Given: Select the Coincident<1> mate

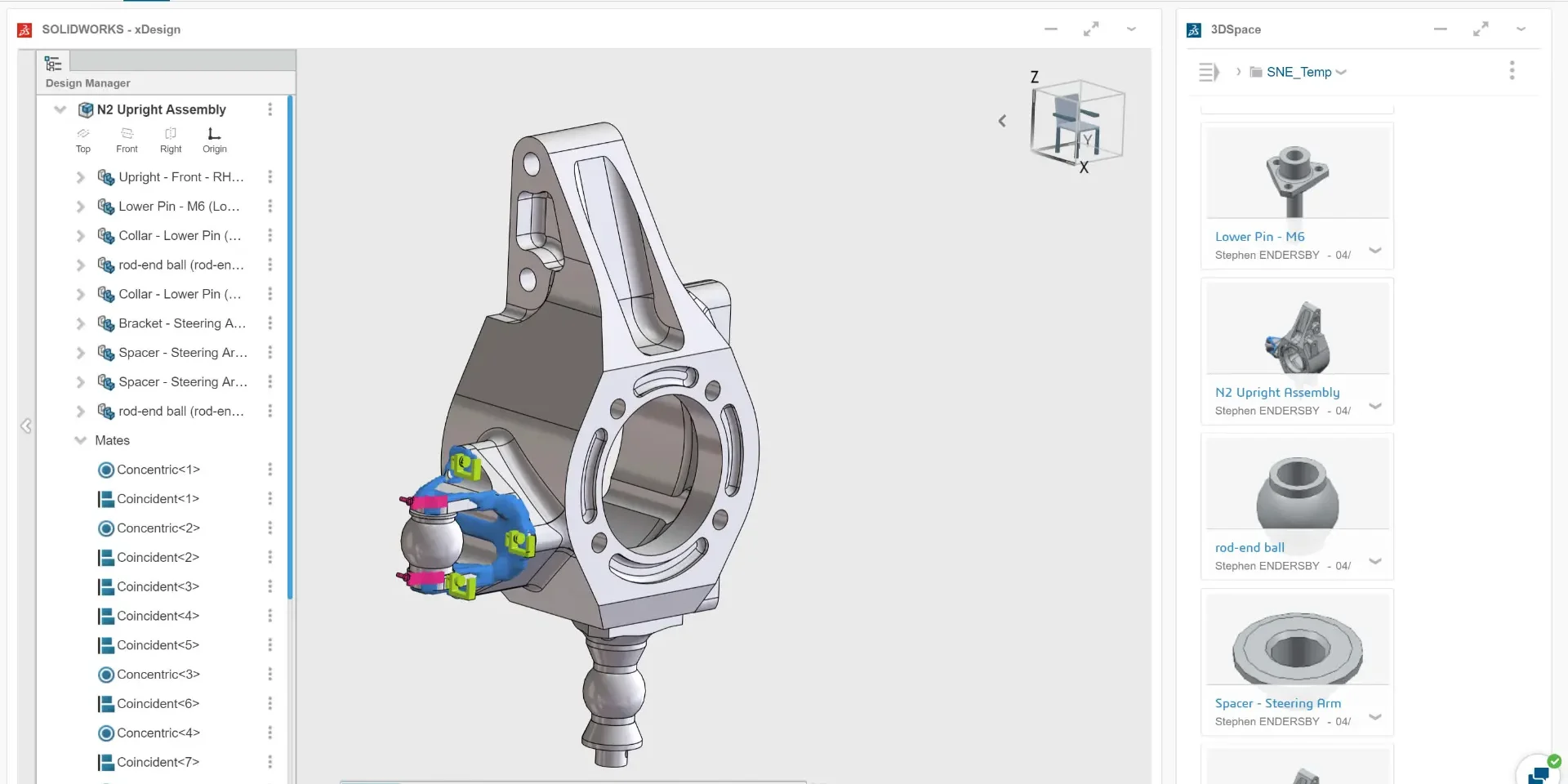Looking at the screenshot, I should click(x=158, y=499).
